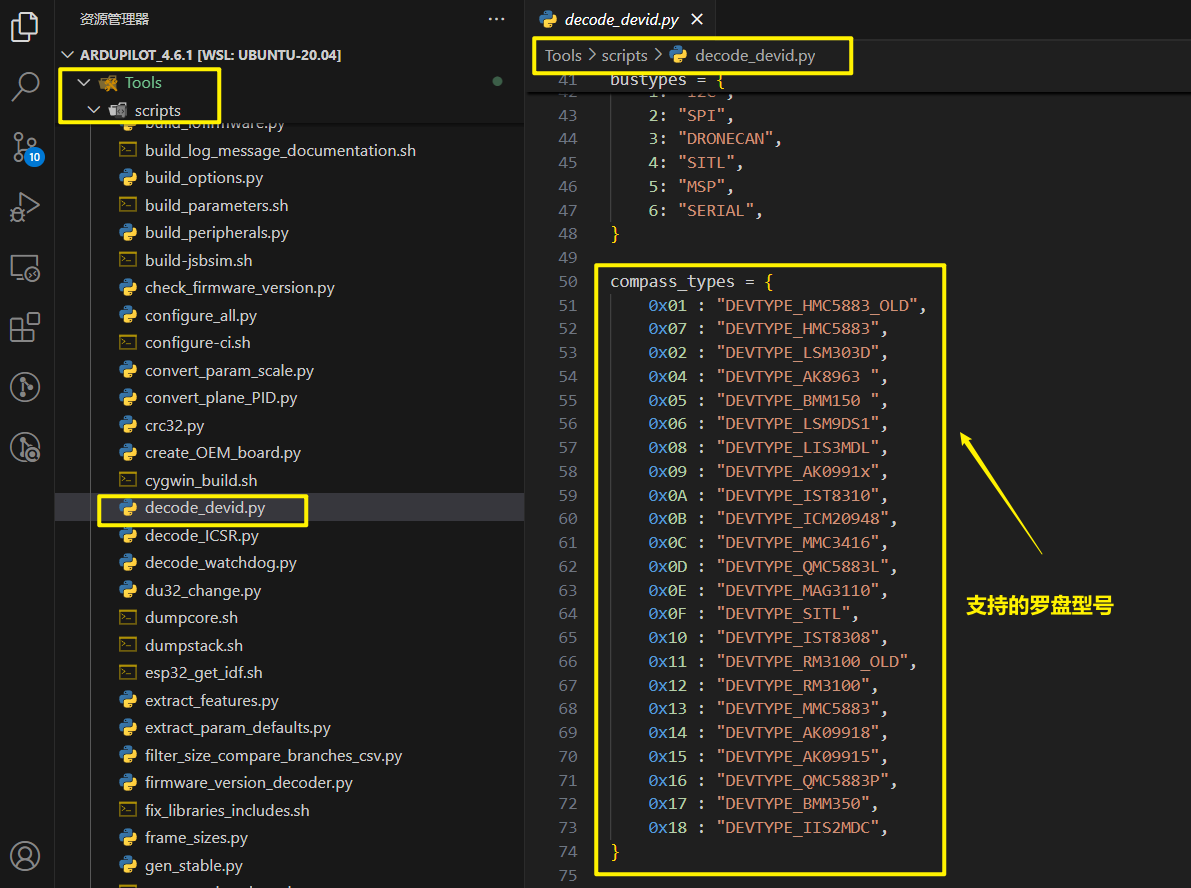1191x888 pixels.
Task: Click line number 64 in gutter
Action: coord(567,614)
